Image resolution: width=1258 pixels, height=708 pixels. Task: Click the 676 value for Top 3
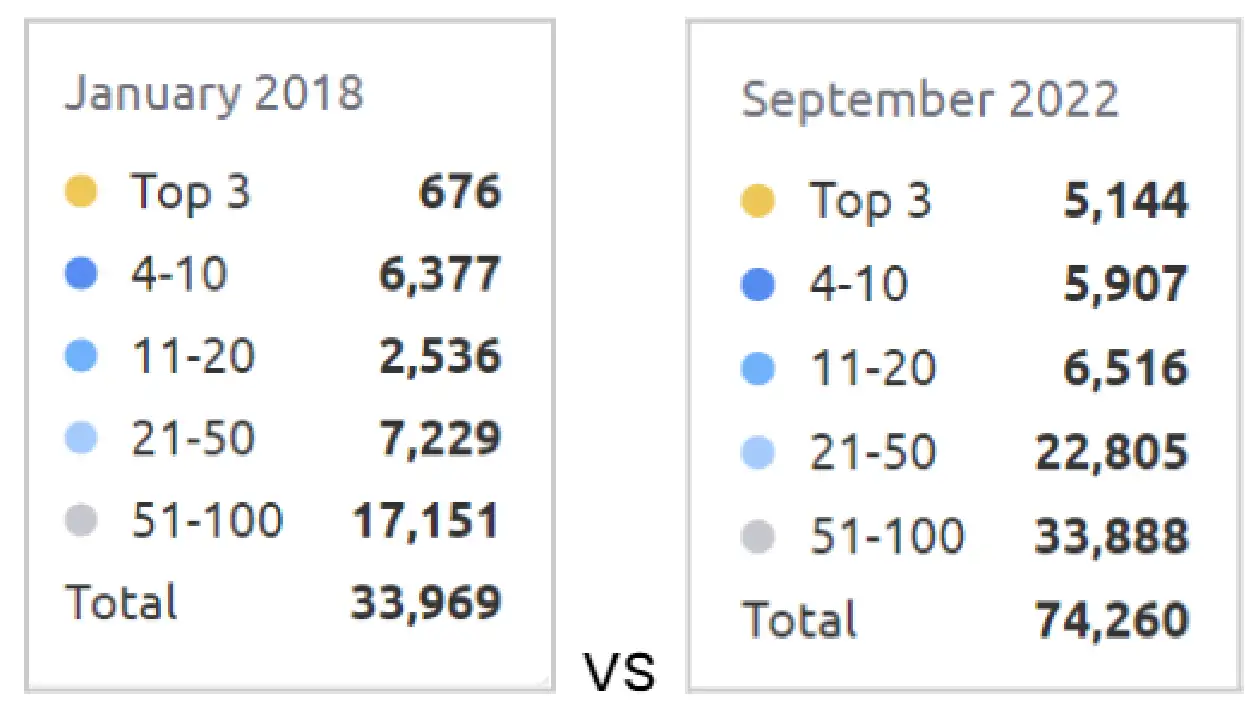tap(459, 191)
